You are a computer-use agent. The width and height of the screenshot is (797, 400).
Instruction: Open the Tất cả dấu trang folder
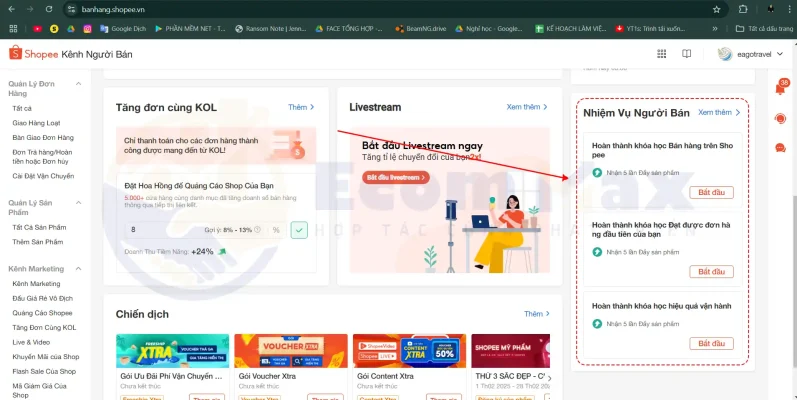764,29
